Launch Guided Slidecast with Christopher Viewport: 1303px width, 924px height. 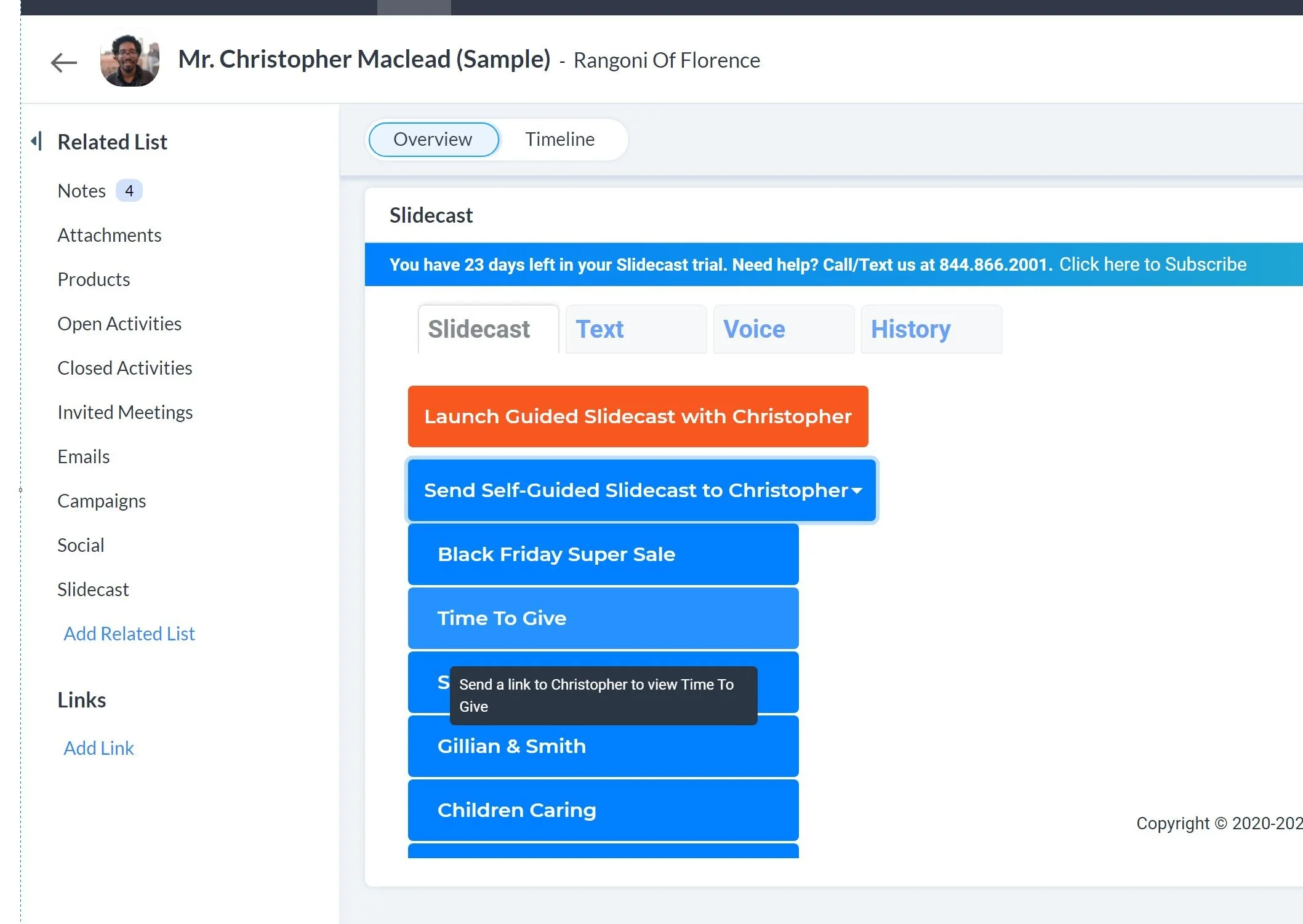point(638,416)
